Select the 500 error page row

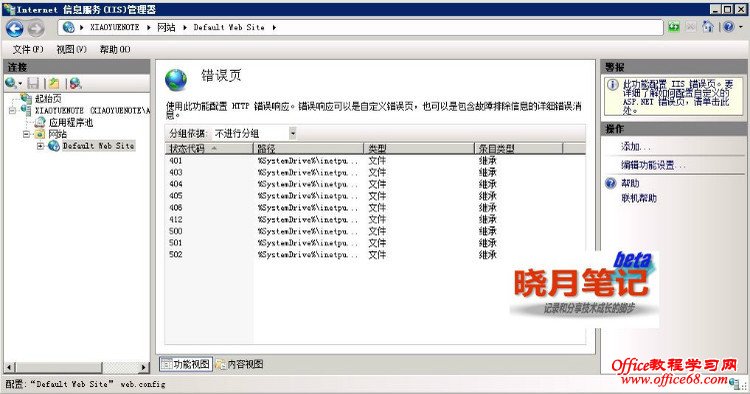point(375,231)
